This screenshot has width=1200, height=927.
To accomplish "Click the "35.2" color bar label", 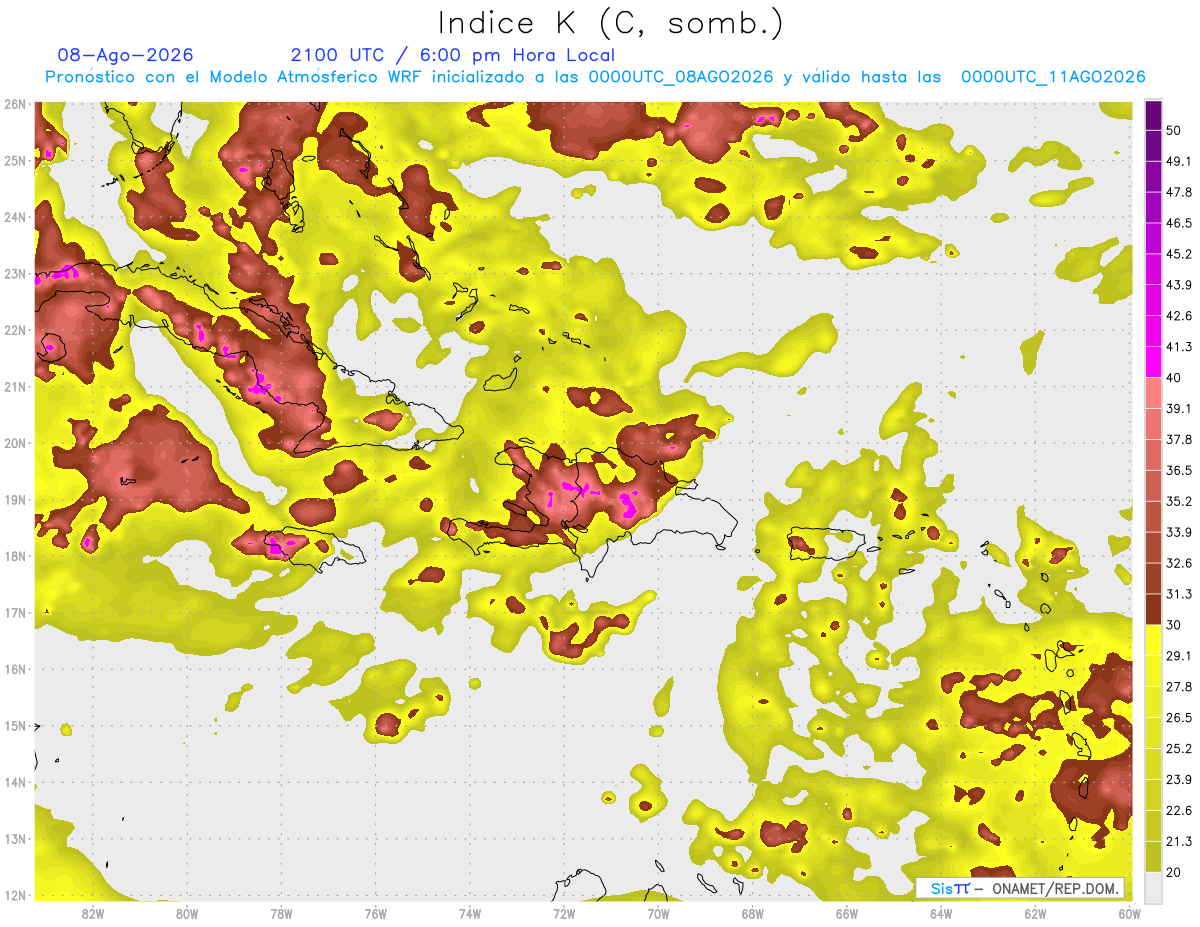I will pyautogui.click(x=1179, y=501).
